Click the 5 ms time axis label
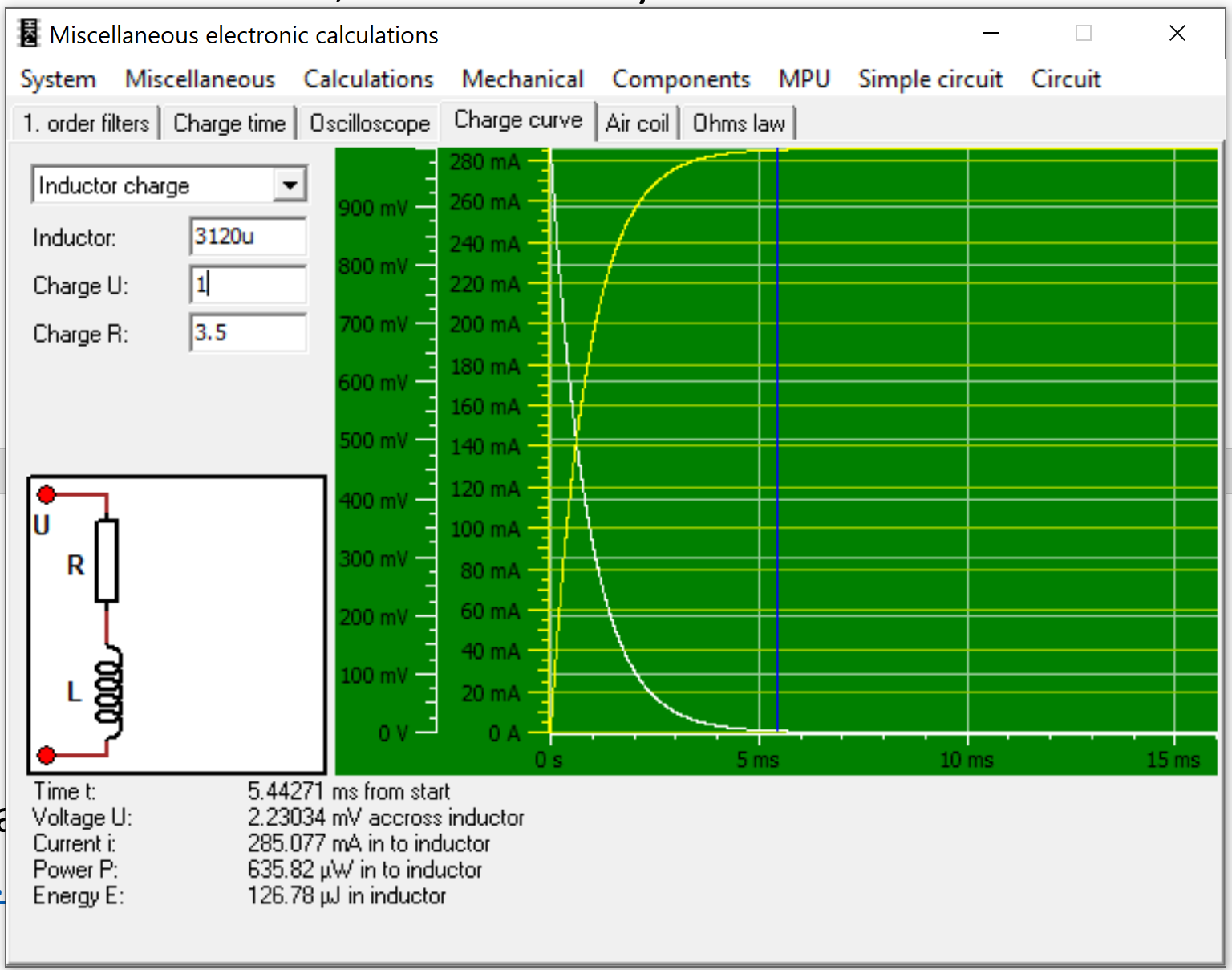The width and height of the screenshot is (1232, 970). pyautogui.click(x=758, y=760)
